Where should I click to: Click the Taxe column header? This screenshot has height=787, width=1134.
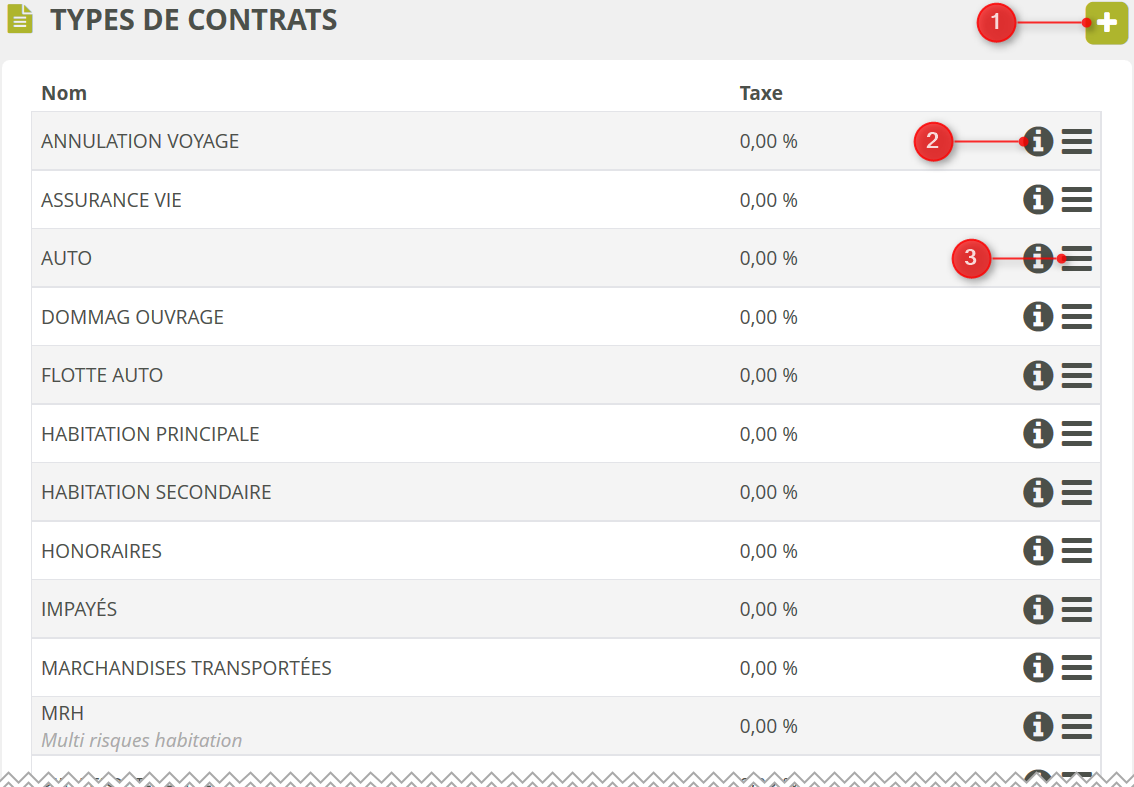click(760, 93)
